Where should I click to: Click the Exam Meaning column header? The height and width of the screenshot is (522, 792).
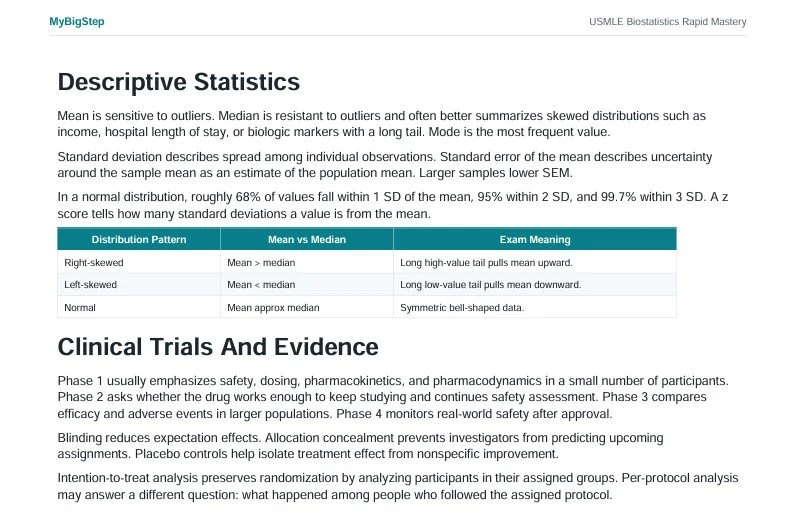535,240
